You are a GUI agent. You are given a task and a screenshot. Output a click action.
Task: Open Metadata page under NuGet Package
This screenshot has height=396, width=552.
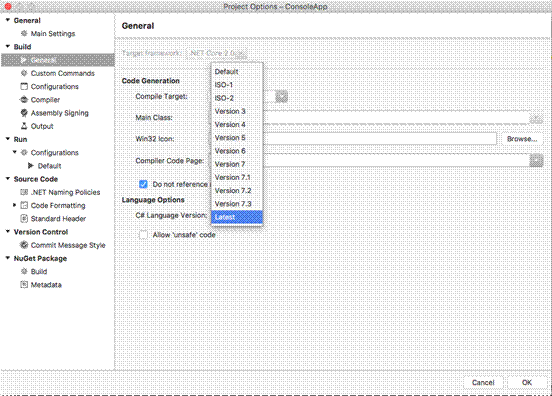point(46,284)
